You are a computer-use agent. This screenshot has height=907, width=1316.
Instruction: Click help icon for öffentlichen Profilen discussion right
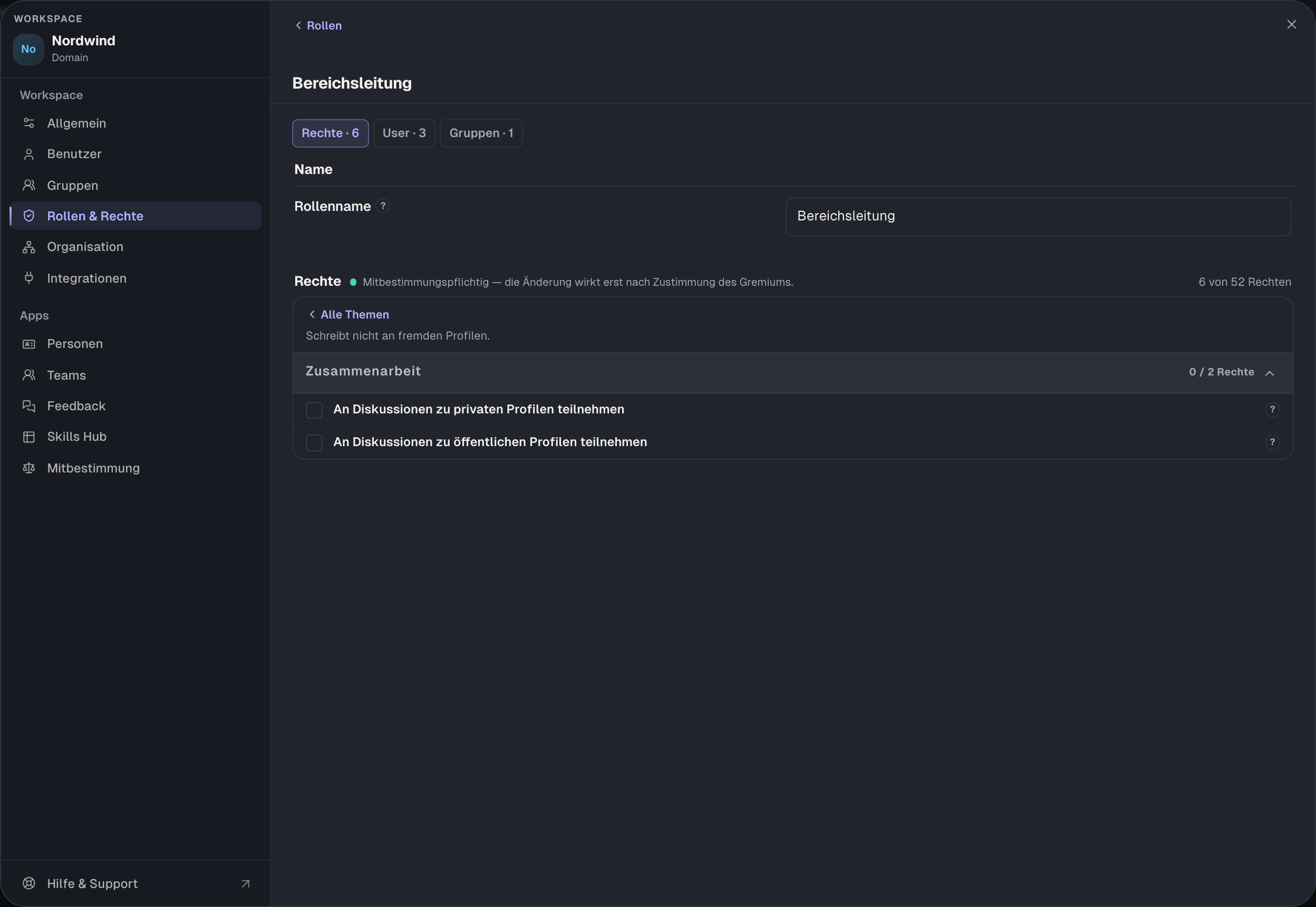(1272, 442)
